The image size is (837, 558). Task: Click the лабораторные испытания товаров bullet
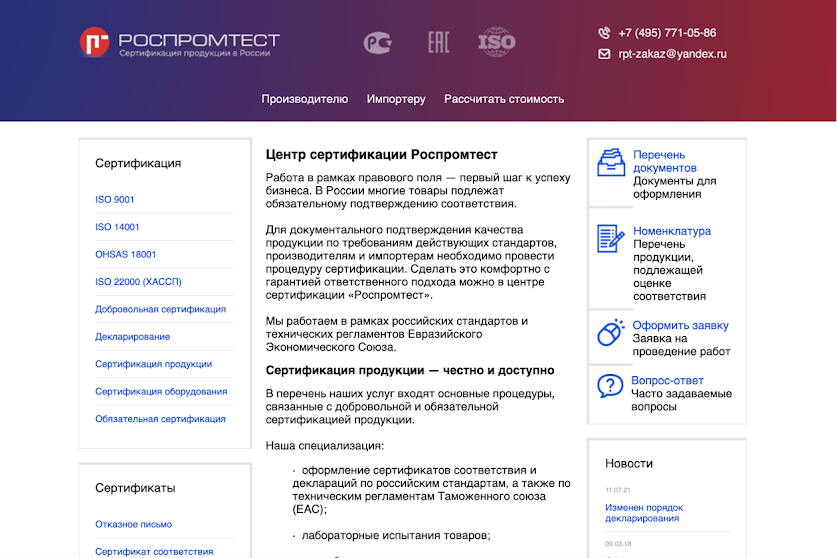tap(396, 536)
